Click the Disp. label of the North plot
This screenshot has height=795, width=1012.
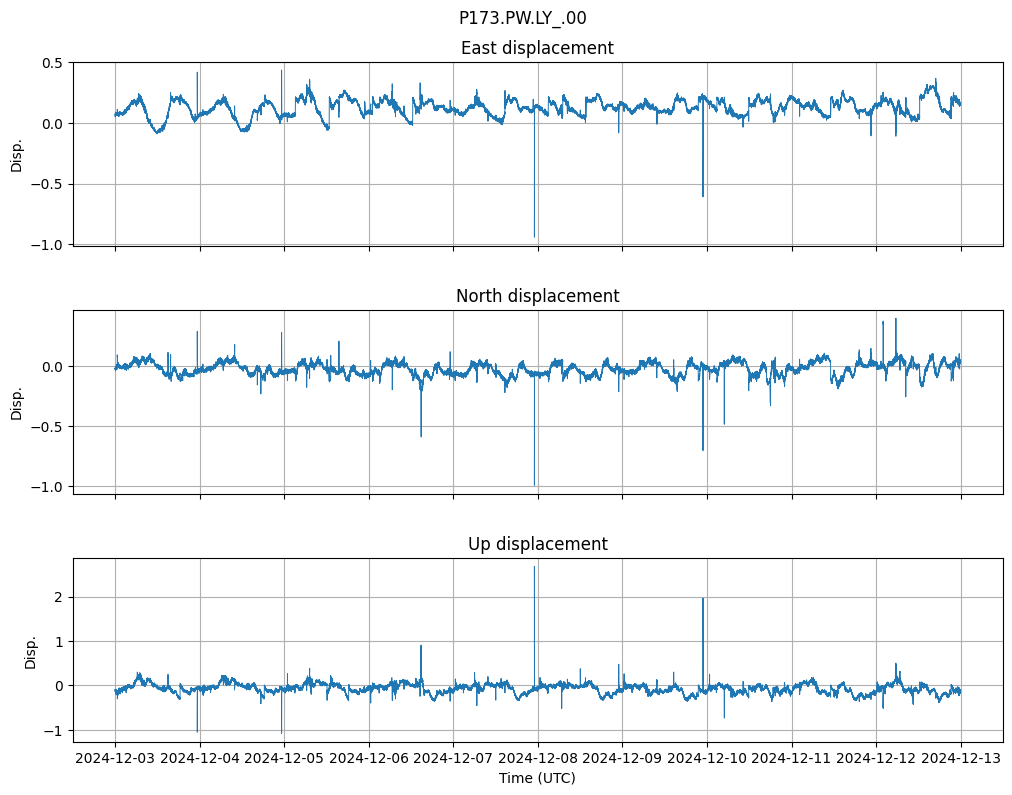[17, 403]
